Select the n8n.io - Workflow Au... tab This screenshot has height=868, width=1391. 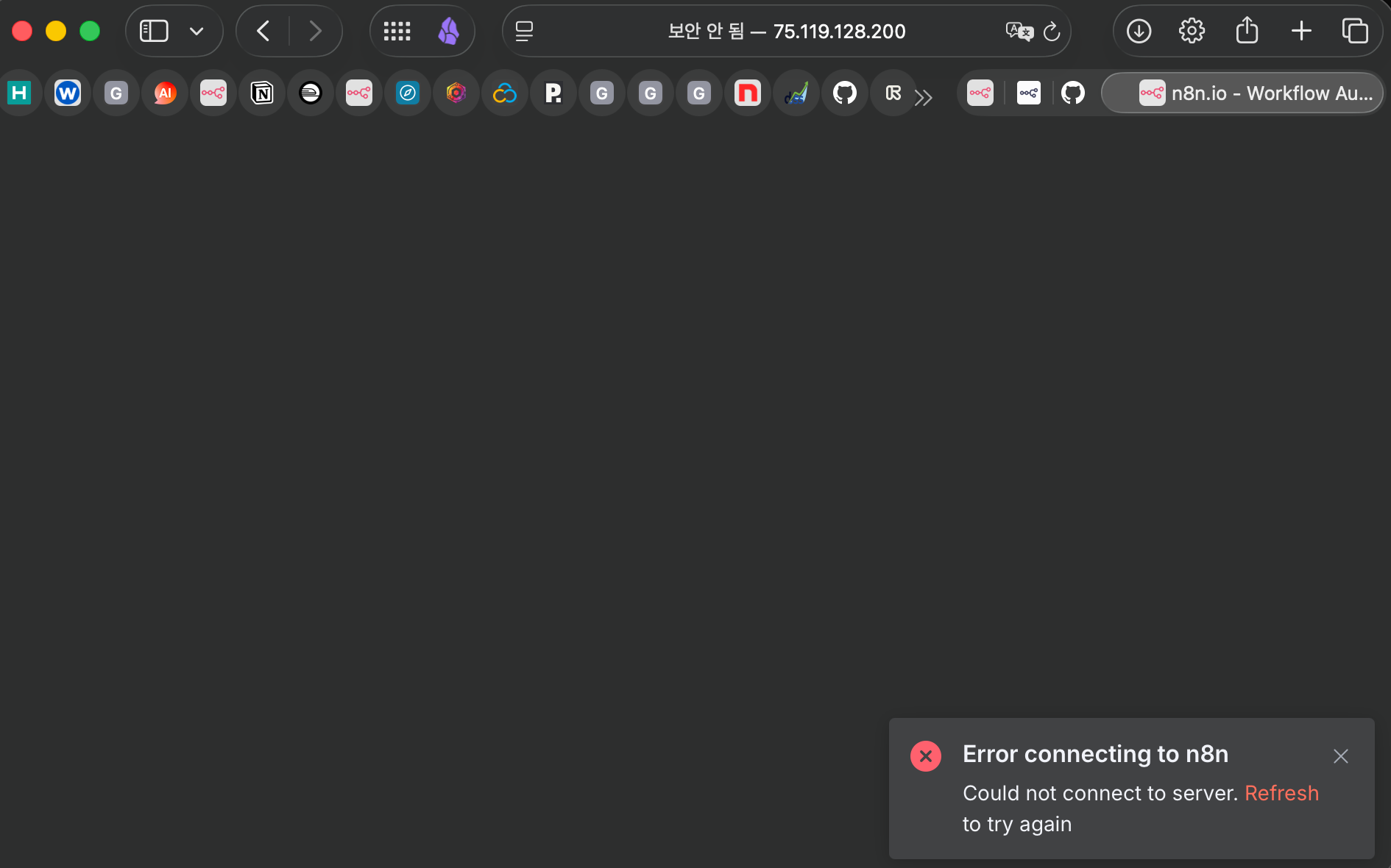(1243, 93)
